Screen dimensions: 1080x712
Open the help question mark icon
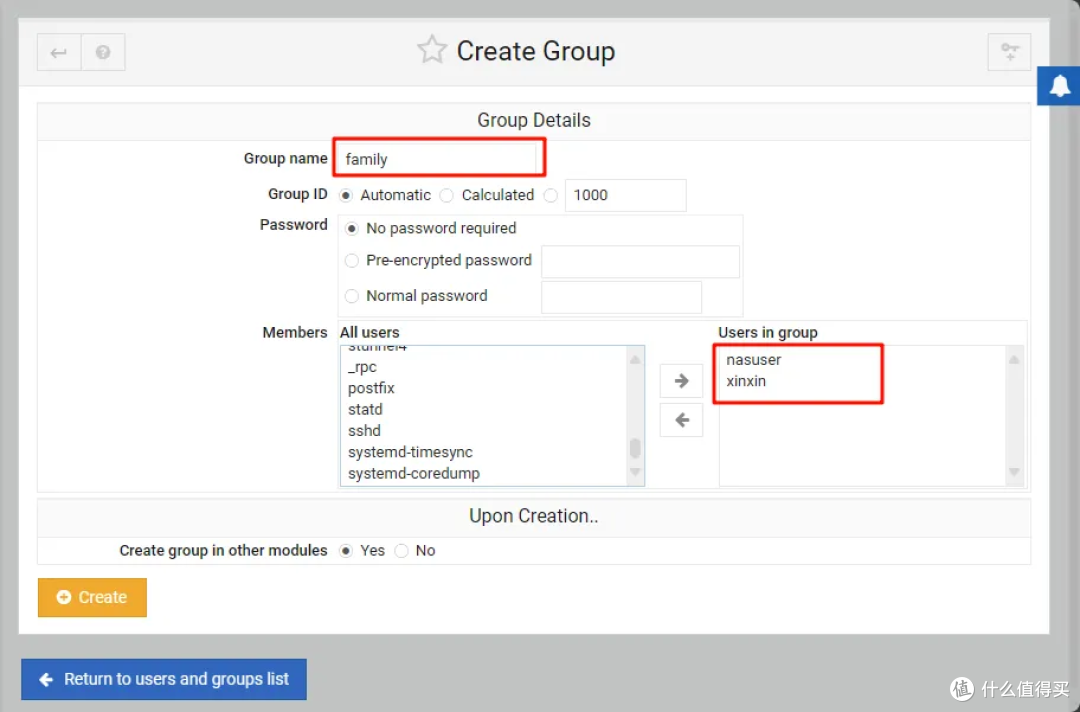(103, 53)
